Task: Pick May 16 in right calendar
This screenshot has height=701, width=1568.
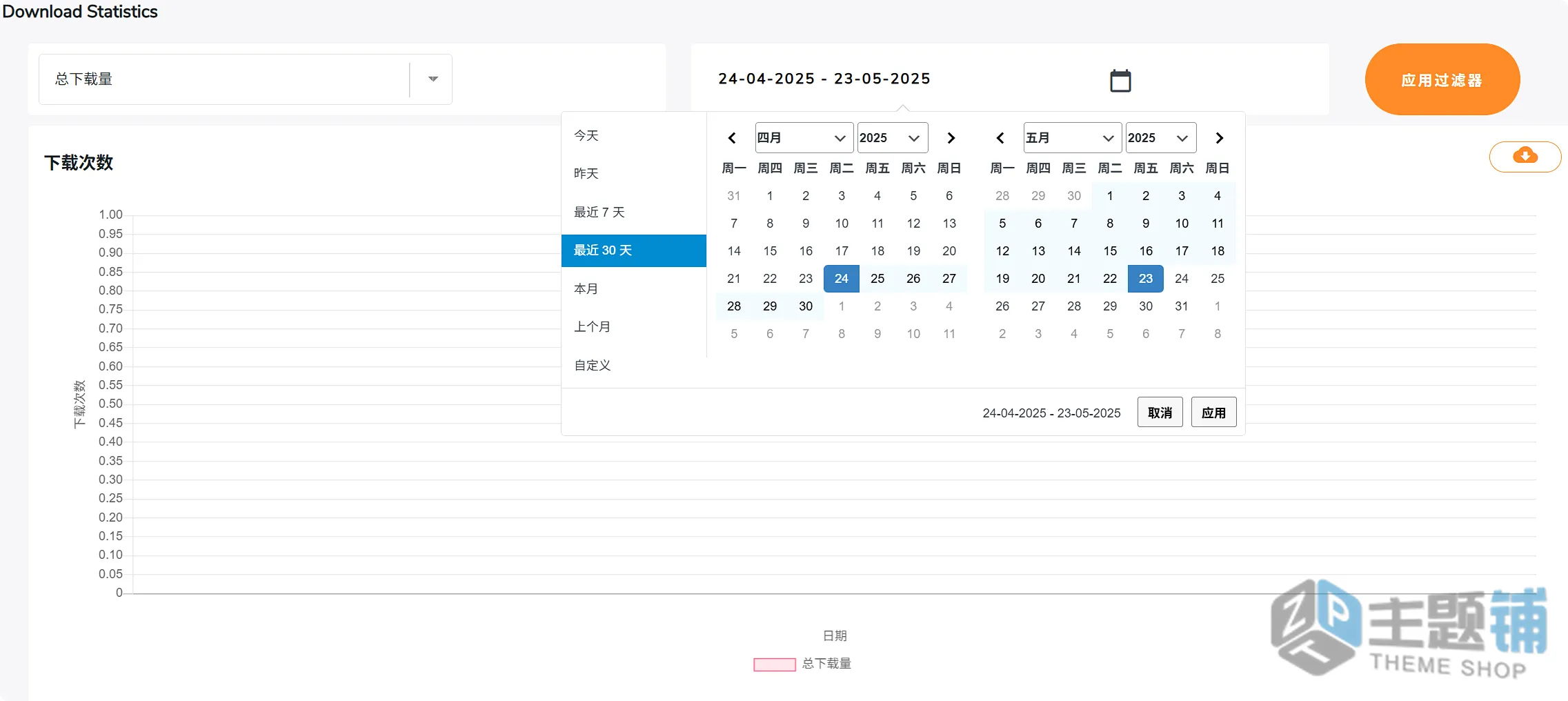Action: coord(1146,251)
